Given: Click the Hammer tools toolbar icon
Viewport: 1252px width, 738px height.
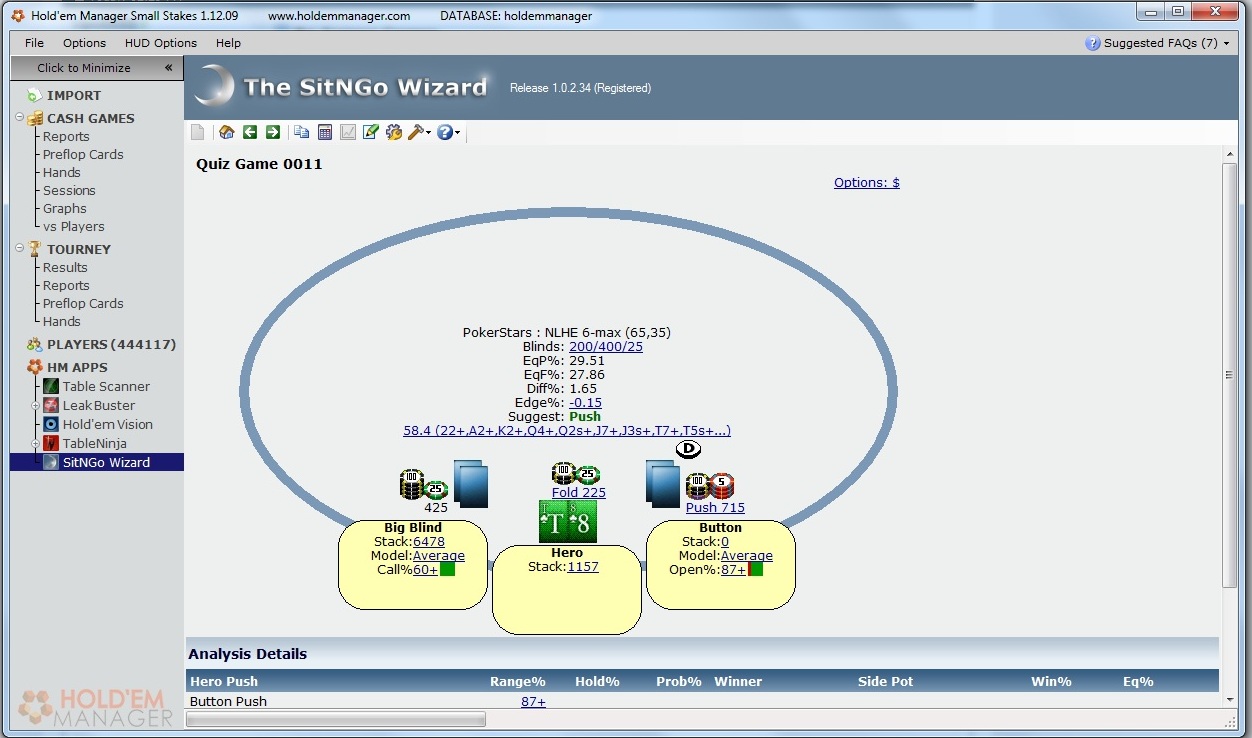Looking at the screenshot, I should pyautogui.click(x=416, y=132).
